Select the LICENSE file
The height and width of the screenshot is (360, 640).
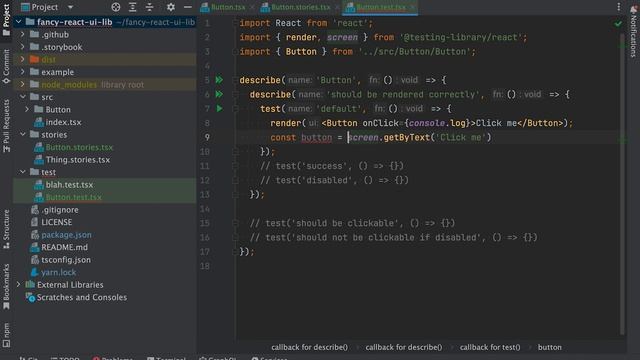click(x=56, y=222)
